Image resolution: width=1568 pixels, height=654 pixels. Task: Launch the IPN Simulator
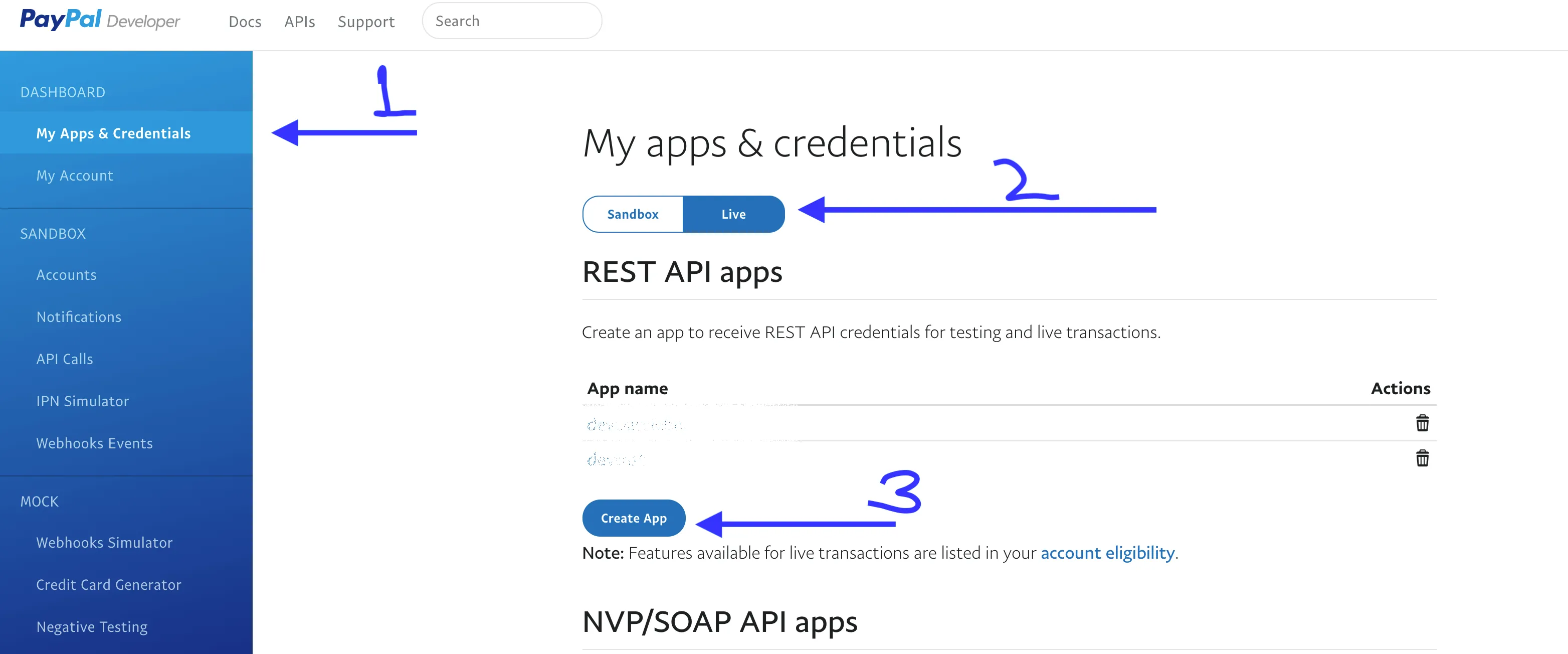click(x=82, y=401)
